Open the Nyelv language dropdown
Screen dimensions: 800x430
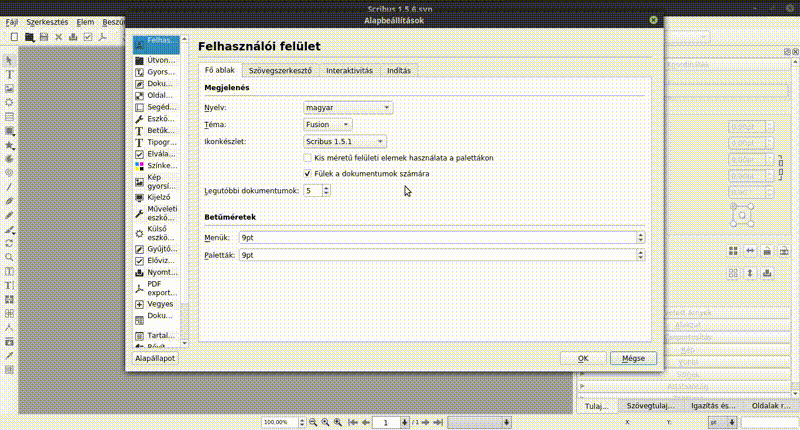pos(348,107)
